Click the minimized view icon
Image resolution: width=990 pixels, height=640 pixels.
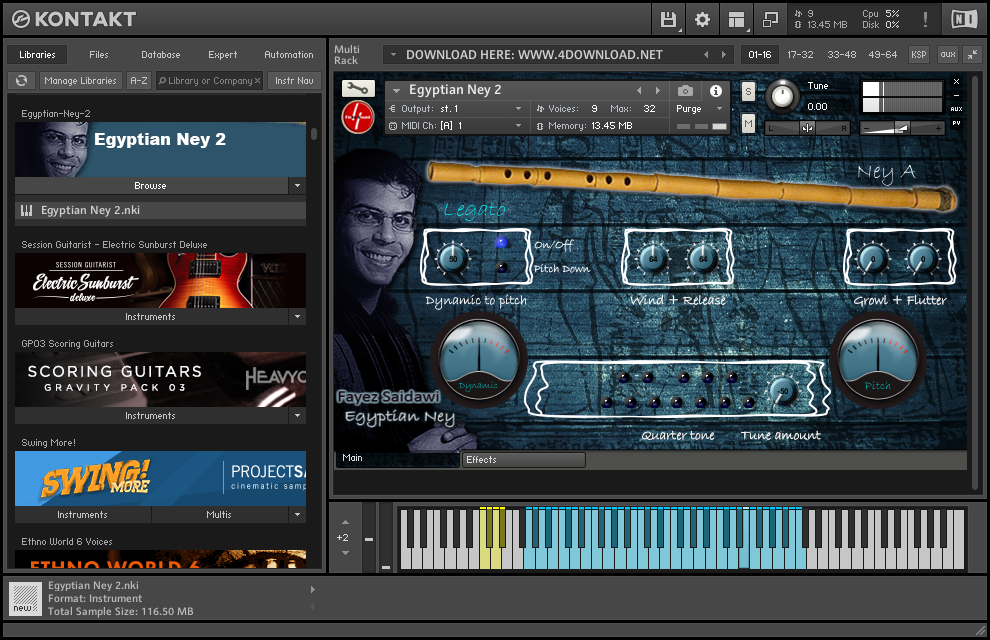tap(770, 20)
